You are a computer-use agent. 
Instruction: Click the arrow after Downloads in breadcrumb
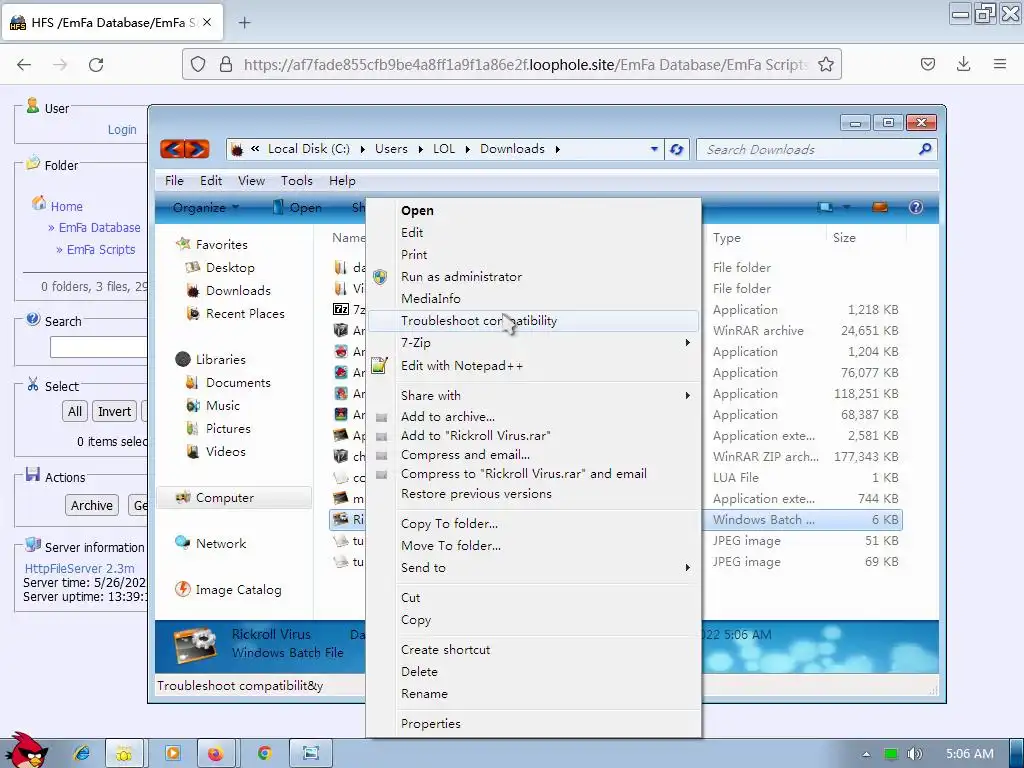(557, 150)
